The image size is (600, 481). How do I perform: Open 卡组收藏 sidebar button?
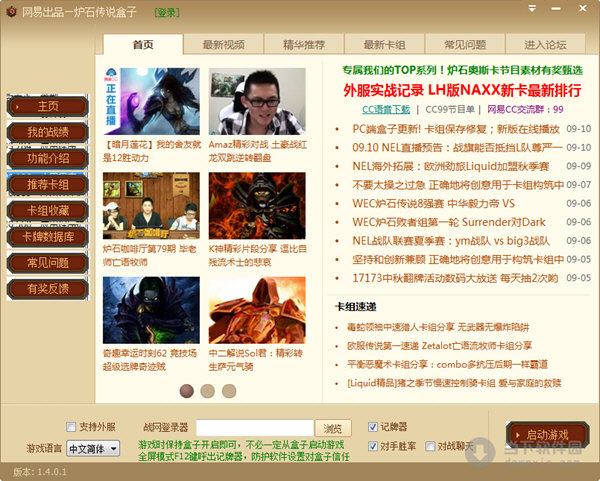coord(48,210)
